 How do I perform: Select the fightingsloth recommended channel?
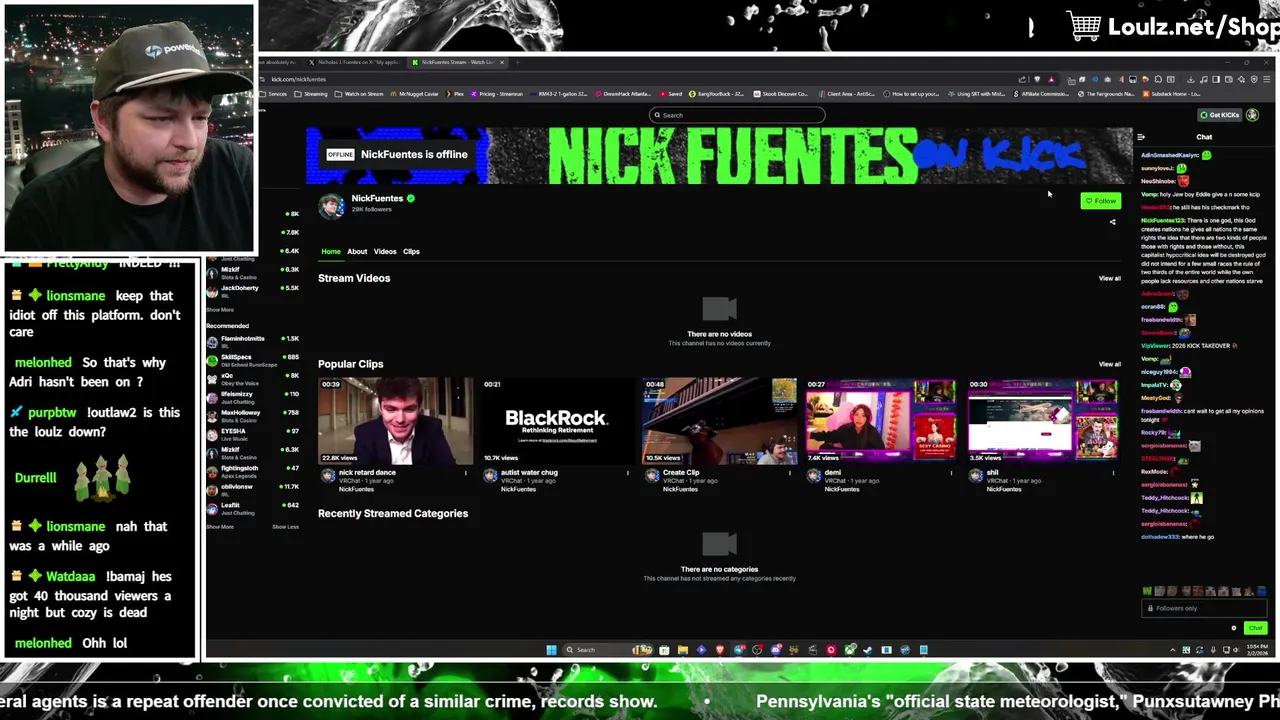click(252, 471)
